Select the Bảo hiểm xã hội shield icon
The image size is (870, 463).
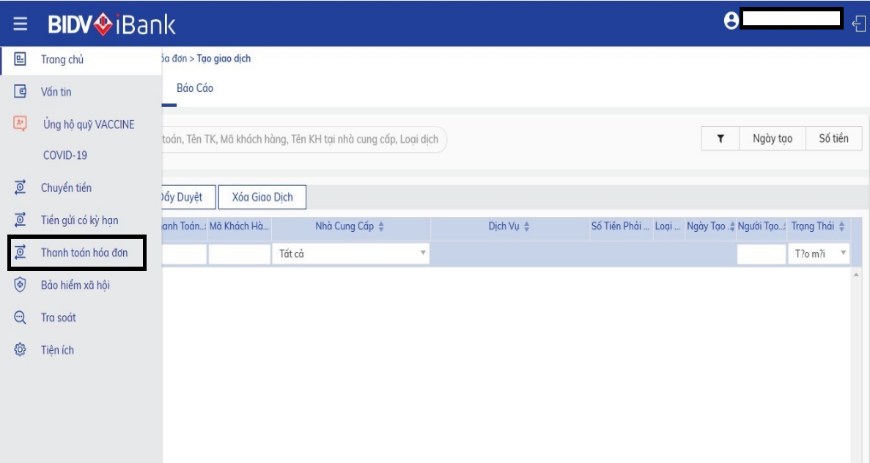coord(20,285)
